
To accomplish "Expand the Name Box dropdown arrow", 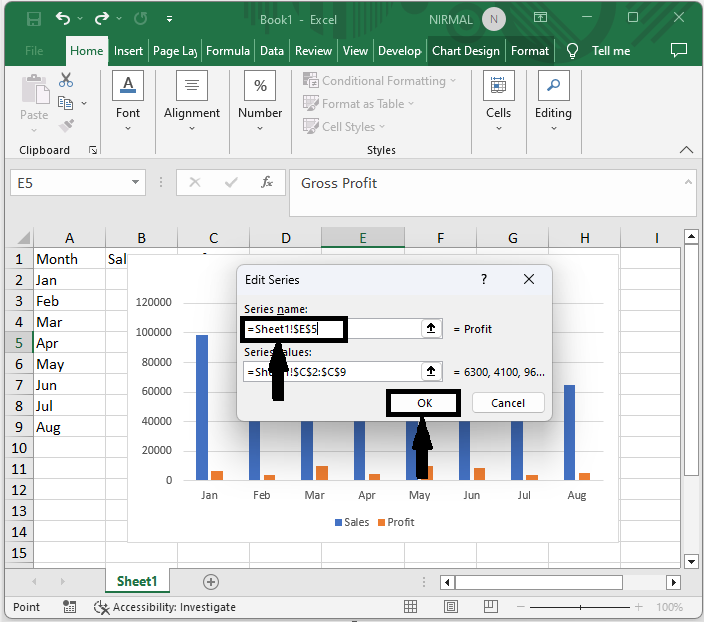I will (136, 183).
